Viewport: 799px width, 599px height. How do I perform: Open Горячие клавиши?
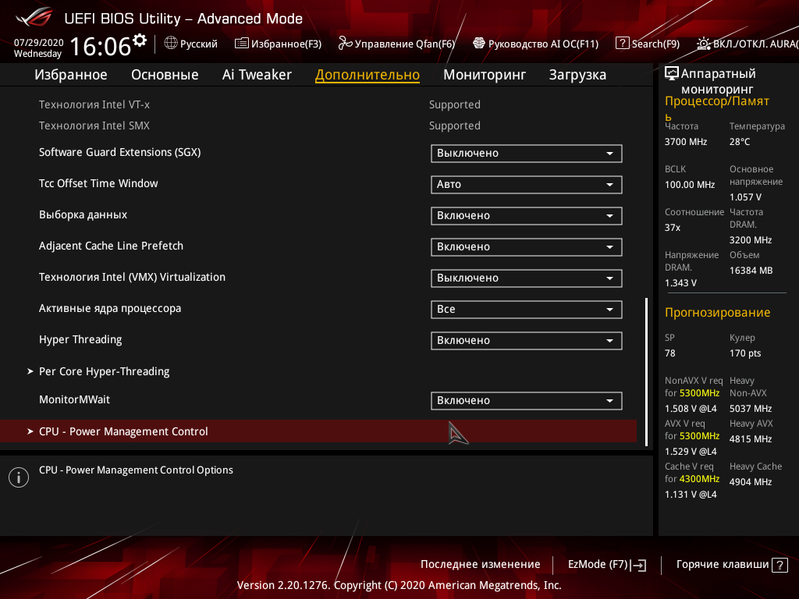coord(731,564)
